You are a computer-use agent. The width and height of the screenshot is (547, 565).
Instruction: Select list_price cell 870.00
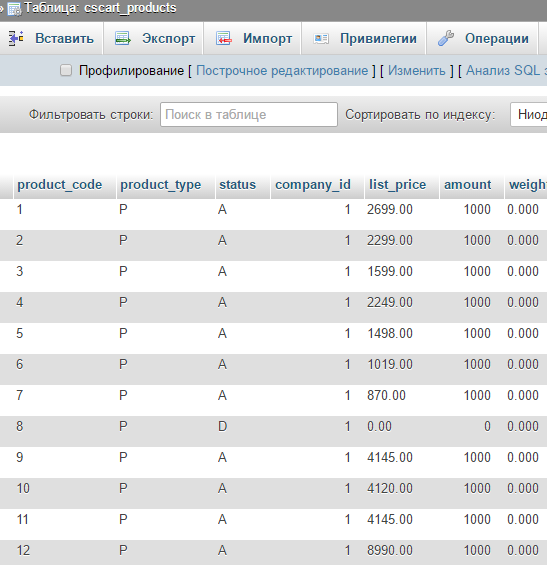(386, 395)
